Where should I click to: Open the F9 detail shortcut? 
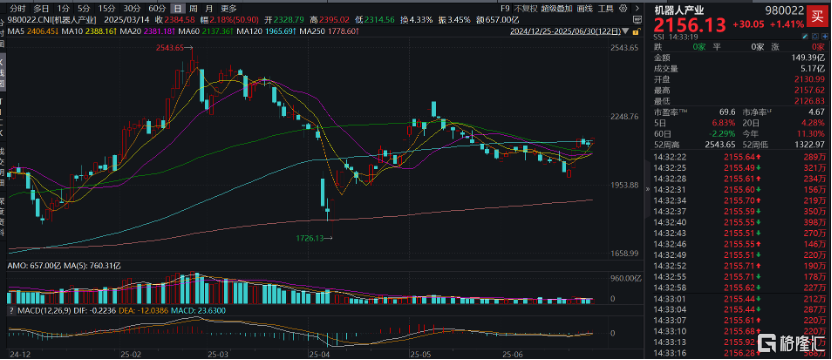pos(505,8)
